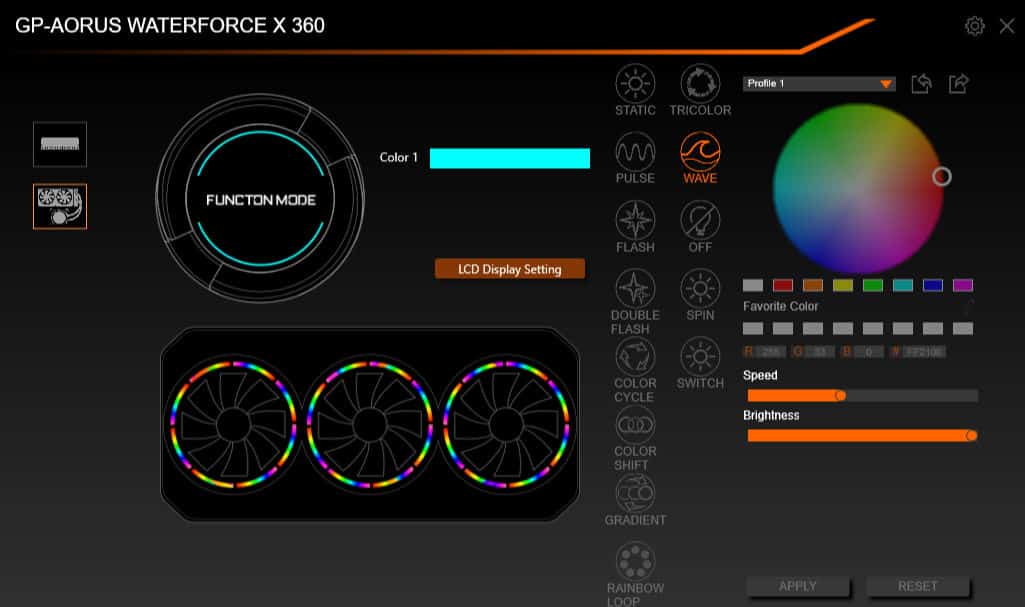
Task: Click the first Favorite Color slot
Action: pos(753,329)
